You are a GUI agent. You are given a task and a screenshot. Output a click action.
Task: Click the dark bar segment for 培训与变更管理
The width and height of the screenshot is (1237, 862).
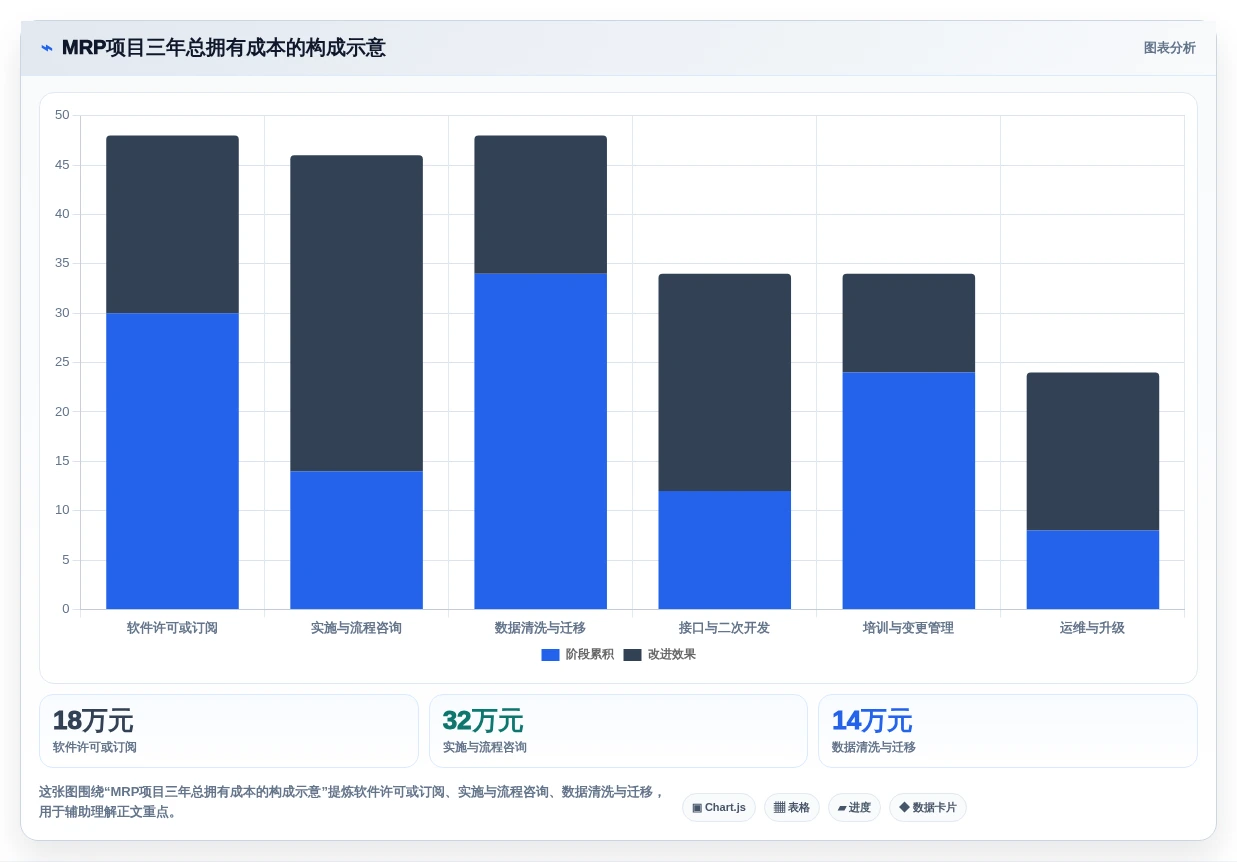(x=908, y=323)
